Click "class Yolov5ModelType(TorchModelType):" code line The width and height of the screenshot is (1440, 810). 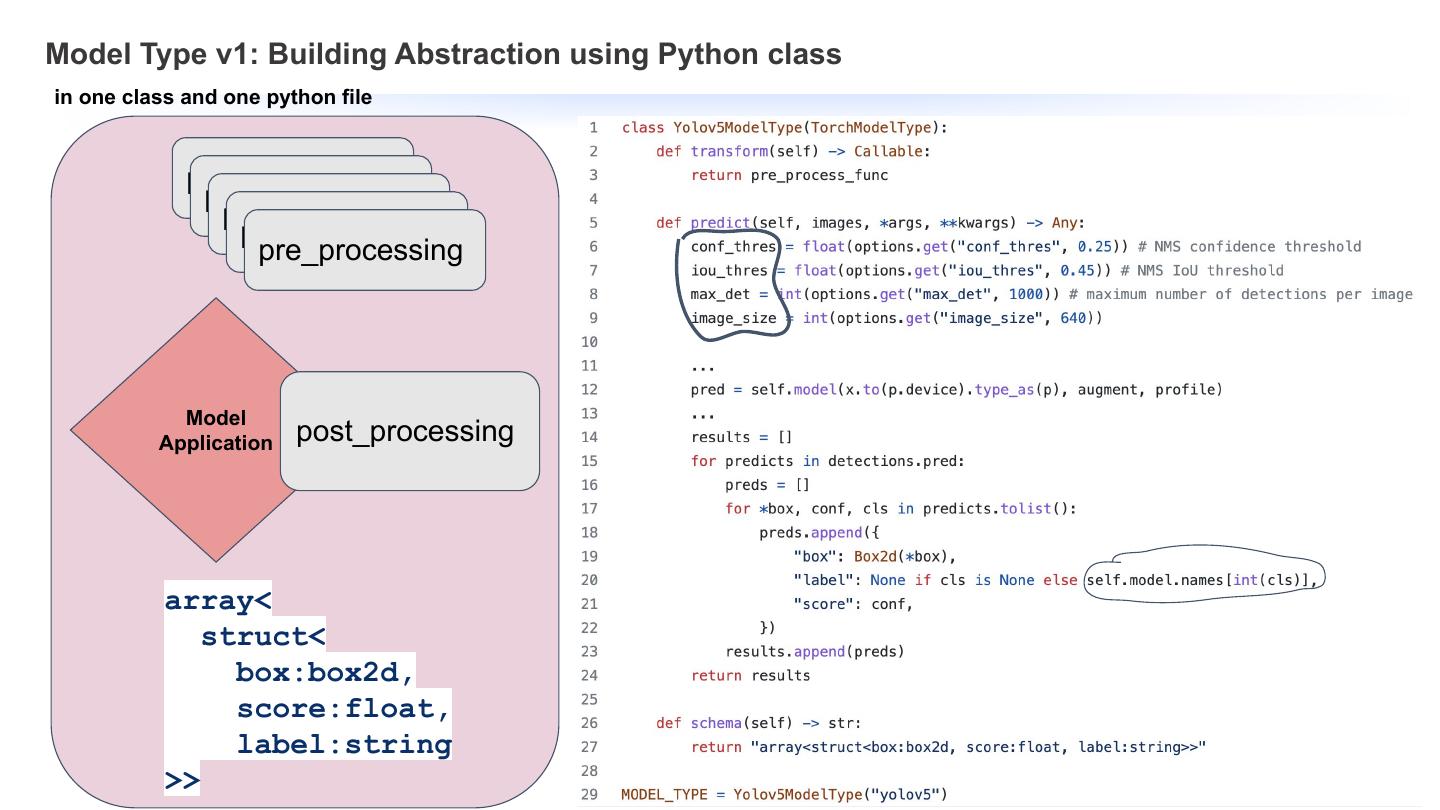coord(785,128)
